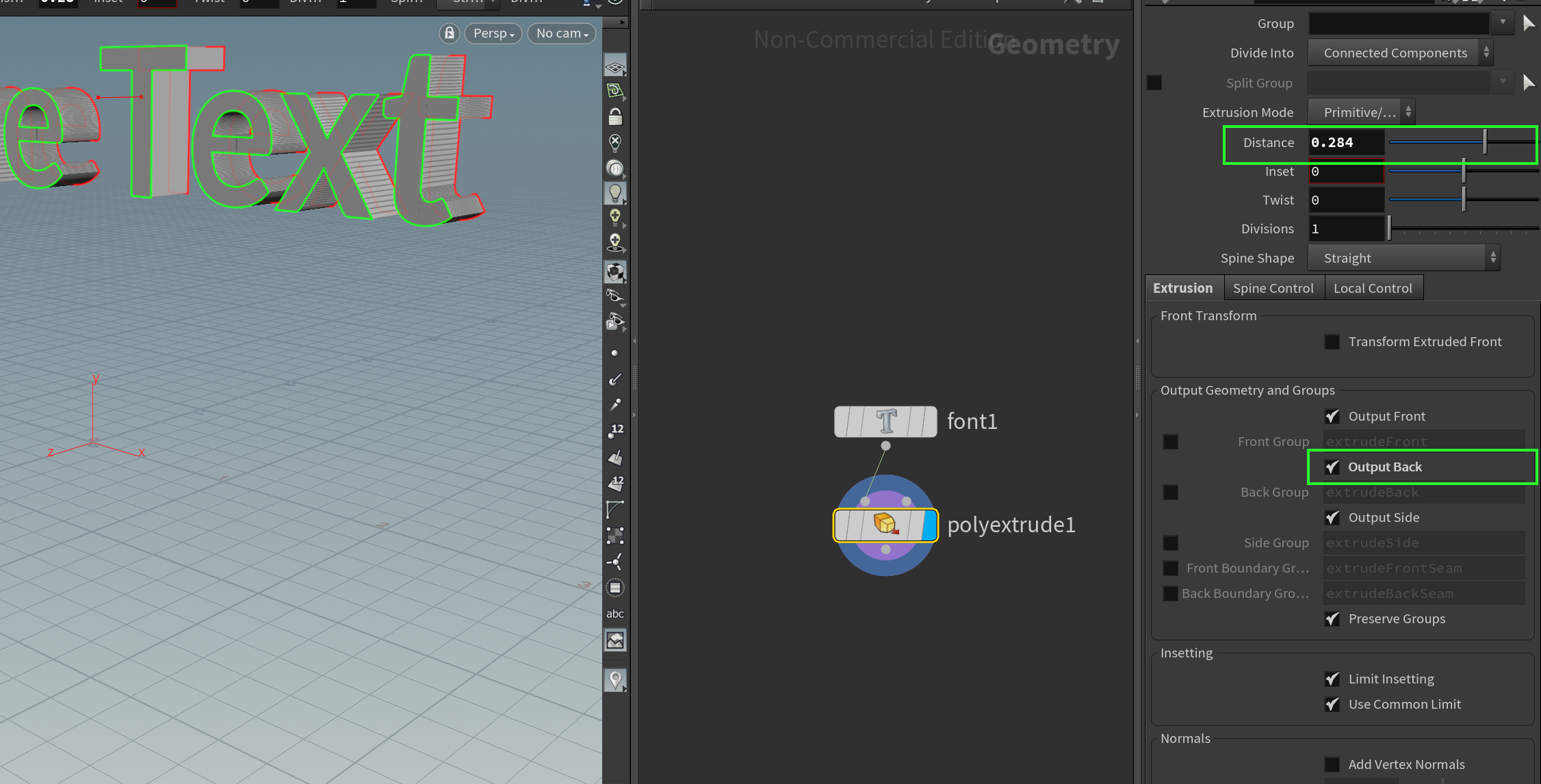Disable the Output Front checkbox
This screenshot has width=1541, height=784.
[1332, 416]
